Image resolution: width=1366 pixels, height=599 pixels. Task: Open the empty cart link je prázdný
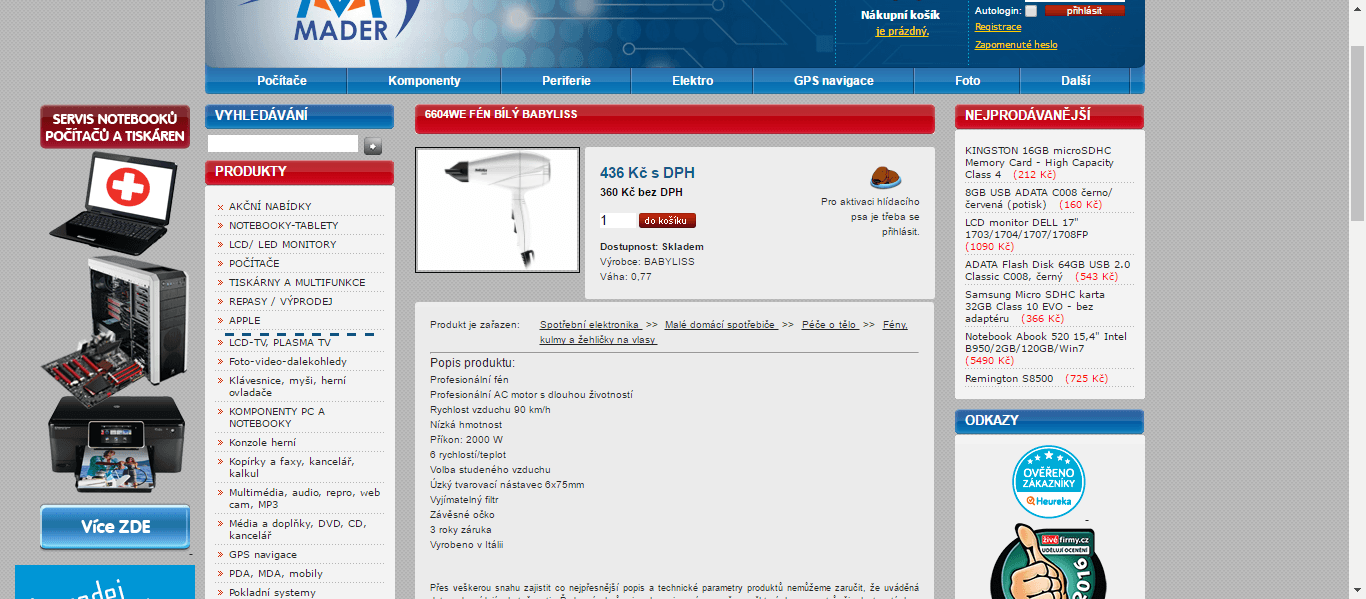(902, 31)
